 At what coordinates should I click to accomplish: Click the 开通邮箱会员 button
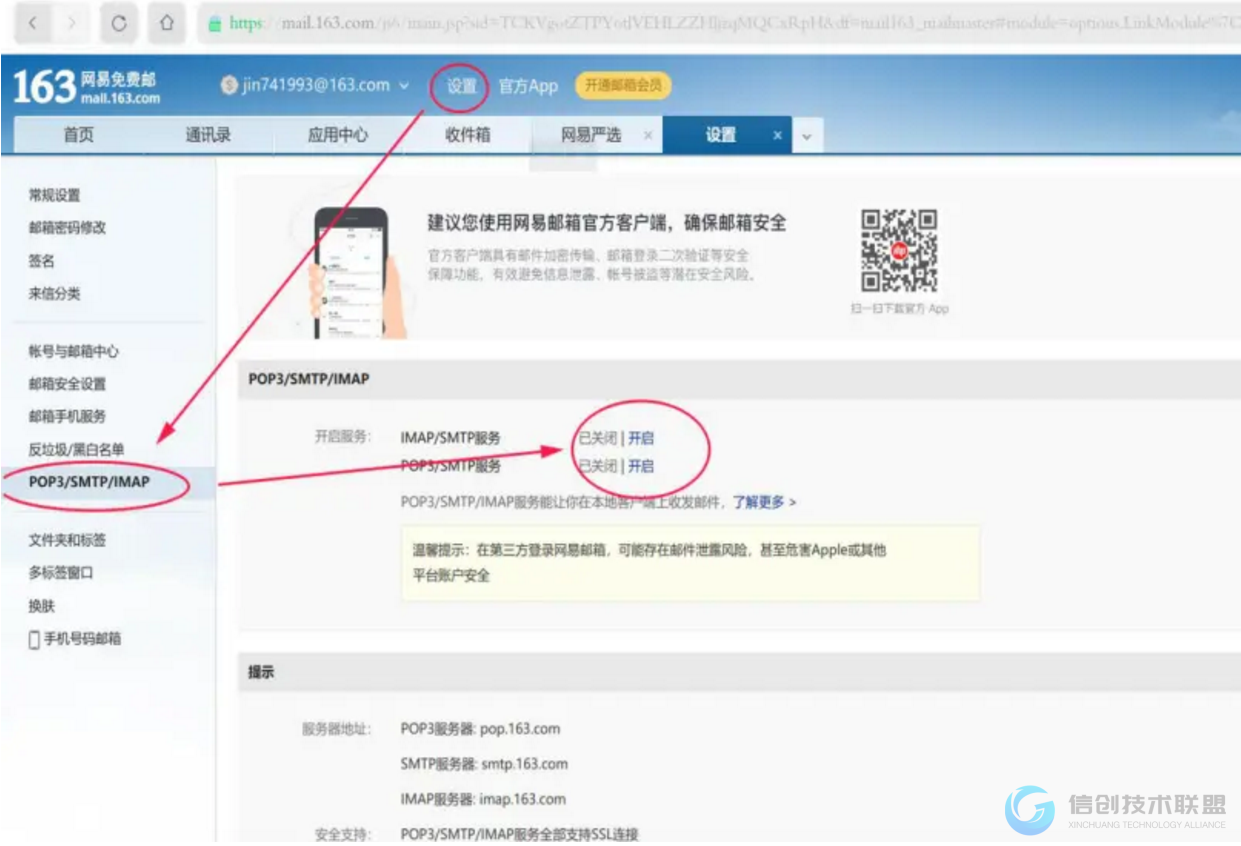click(x=623, y=86)
